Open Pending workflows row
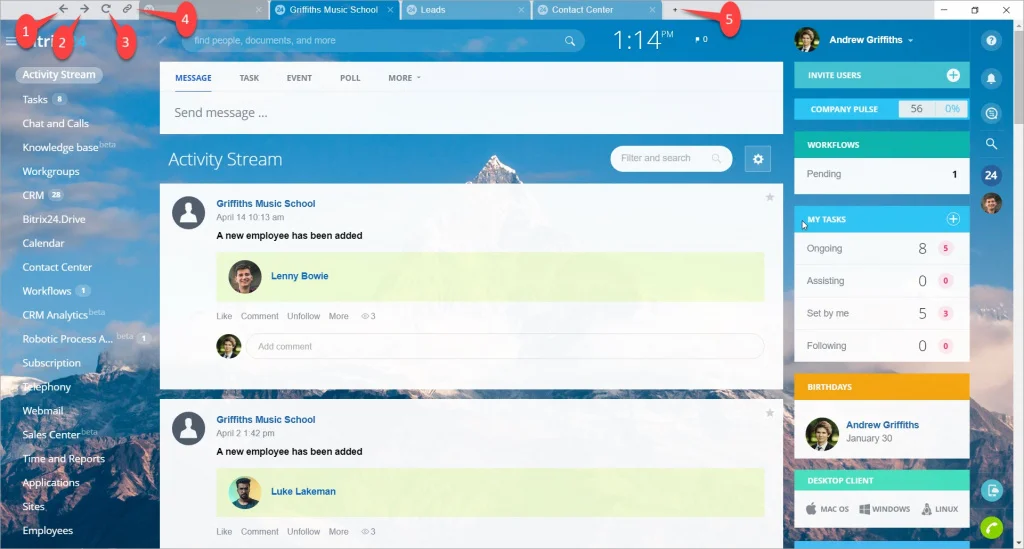The height and width of the screenshot is (549, 1024). coord(882,174)
